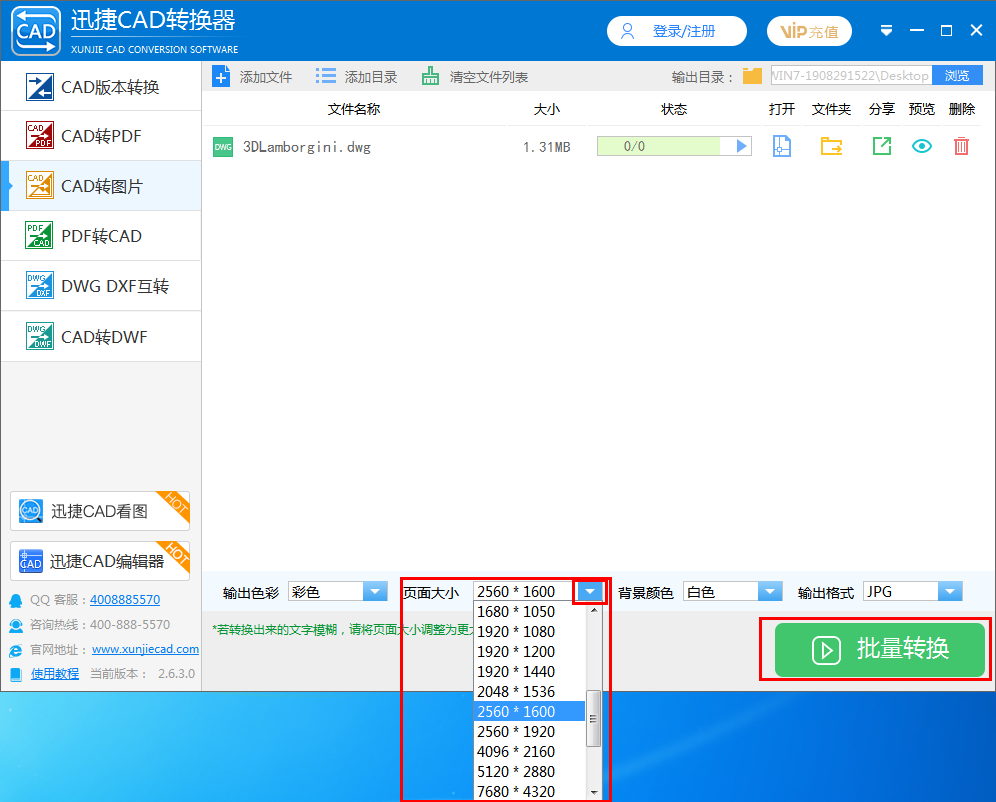Click the clear file list broom icon

pos(430,77)
